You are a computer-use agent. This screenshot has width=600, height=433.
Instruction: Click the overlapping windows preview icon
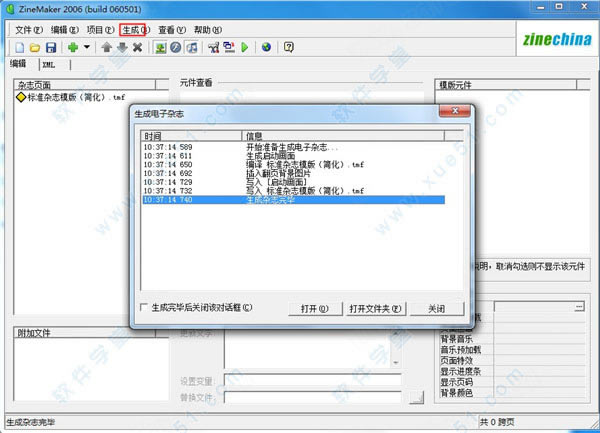click(229, 47)
